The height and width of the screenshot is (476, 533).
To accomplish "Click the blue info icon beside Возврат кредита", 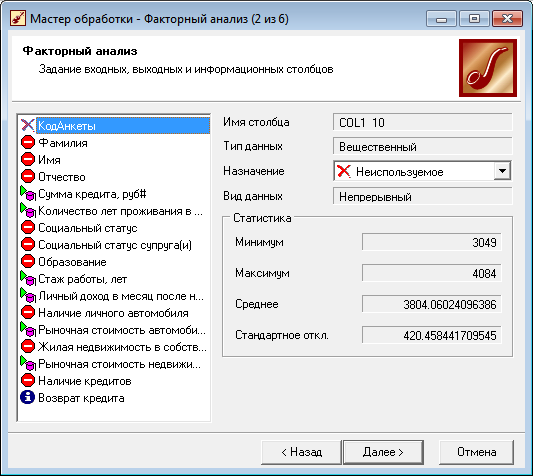I will [28, 397].
